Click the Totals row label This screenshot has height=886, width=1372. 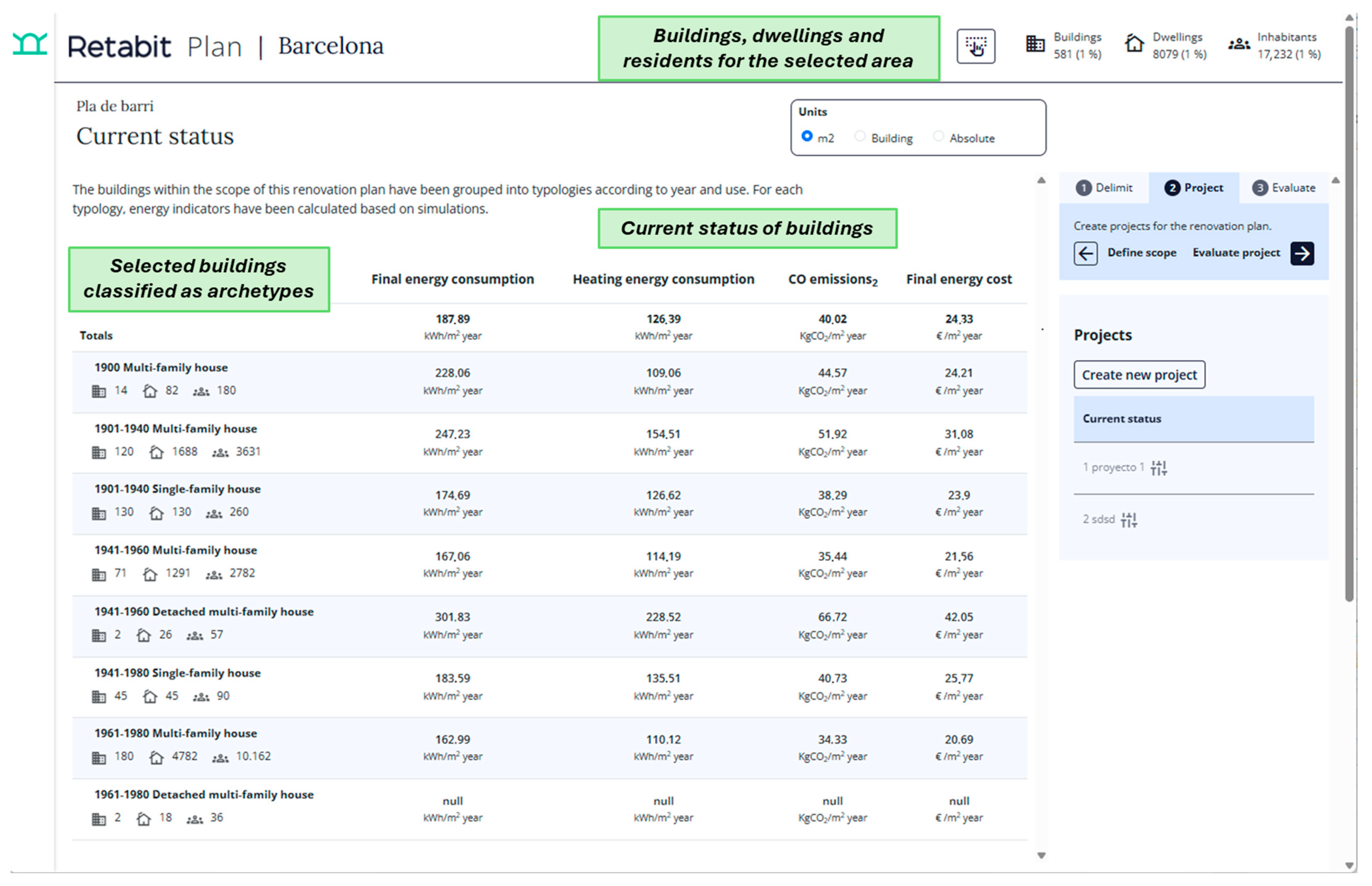96,335
